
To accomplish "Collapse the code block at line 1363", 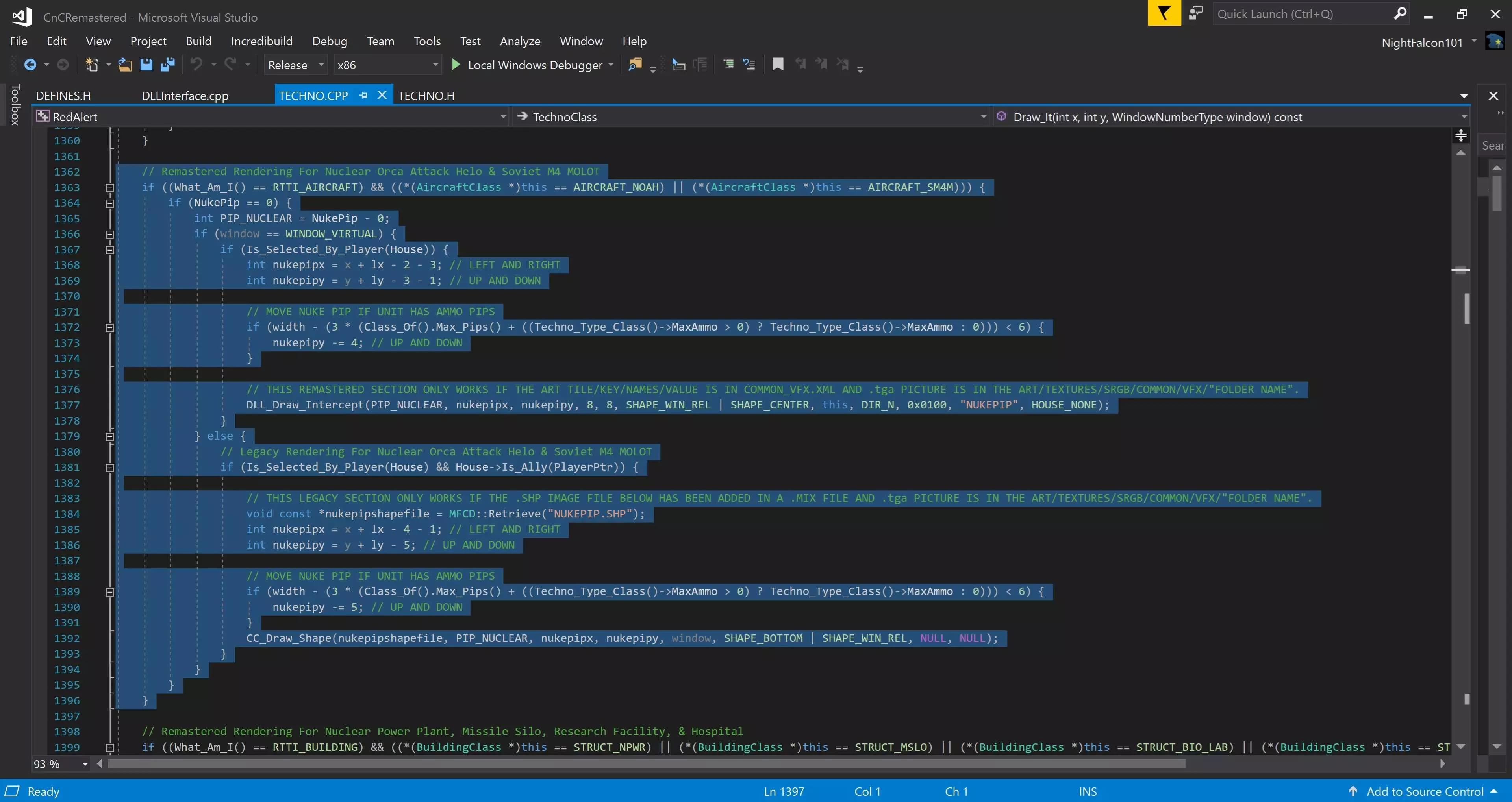I will click(x=110, y=188).
